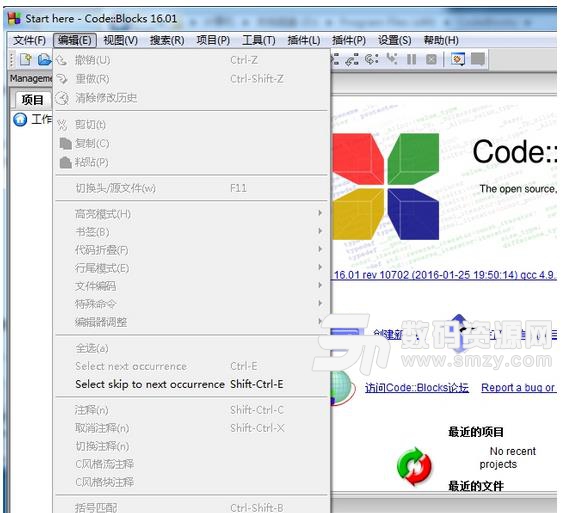Expand the 高亮模式(H) submenu arrow
Screen dimensions: 563x513
320,213
